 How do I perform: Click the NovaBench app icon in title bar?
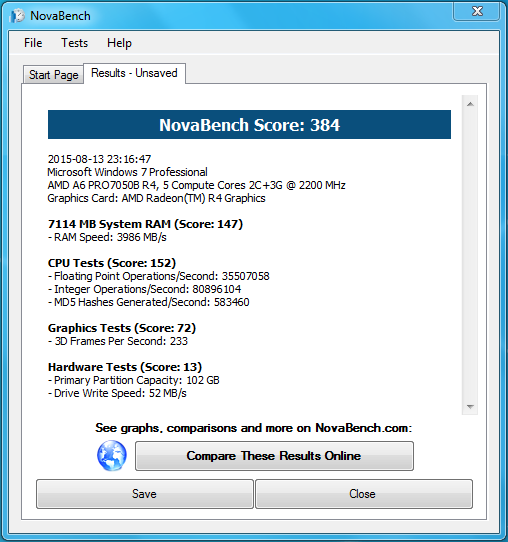pyautogui.click(x=17, y=16)
